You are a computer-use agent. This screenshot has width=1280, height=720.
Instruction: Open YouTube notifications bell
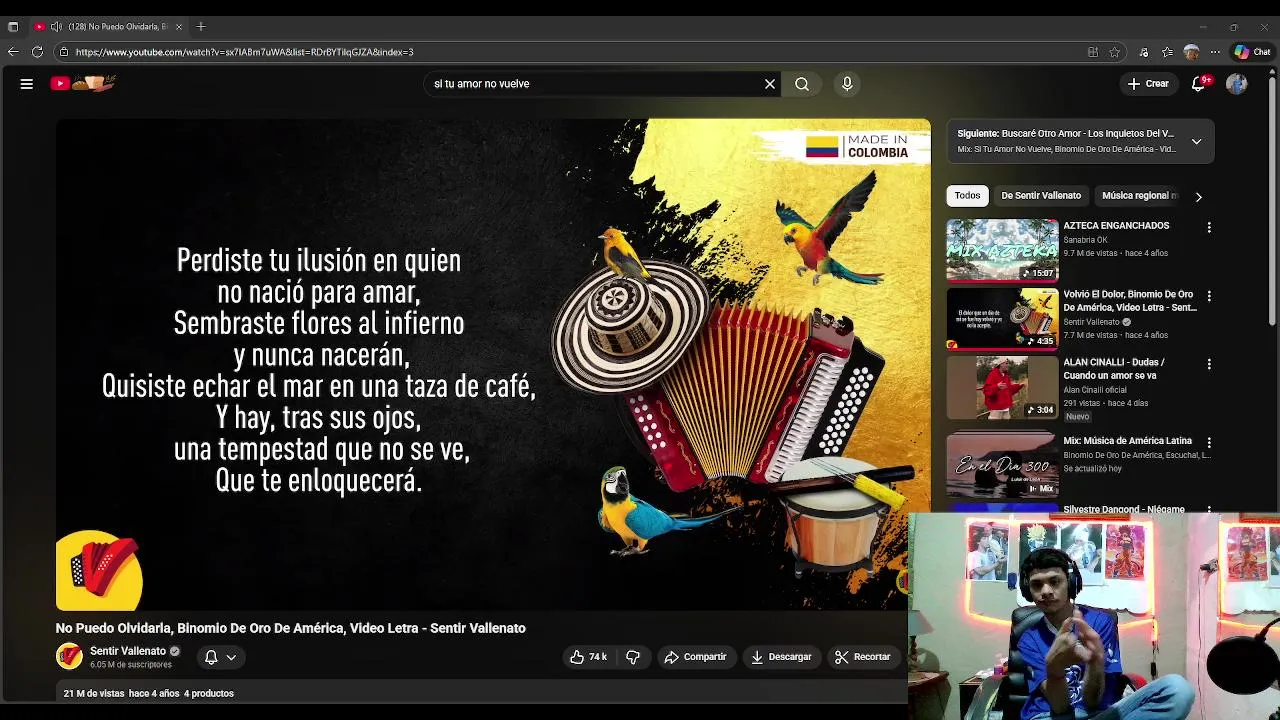pyautogui.click(x=1198, y=84)
